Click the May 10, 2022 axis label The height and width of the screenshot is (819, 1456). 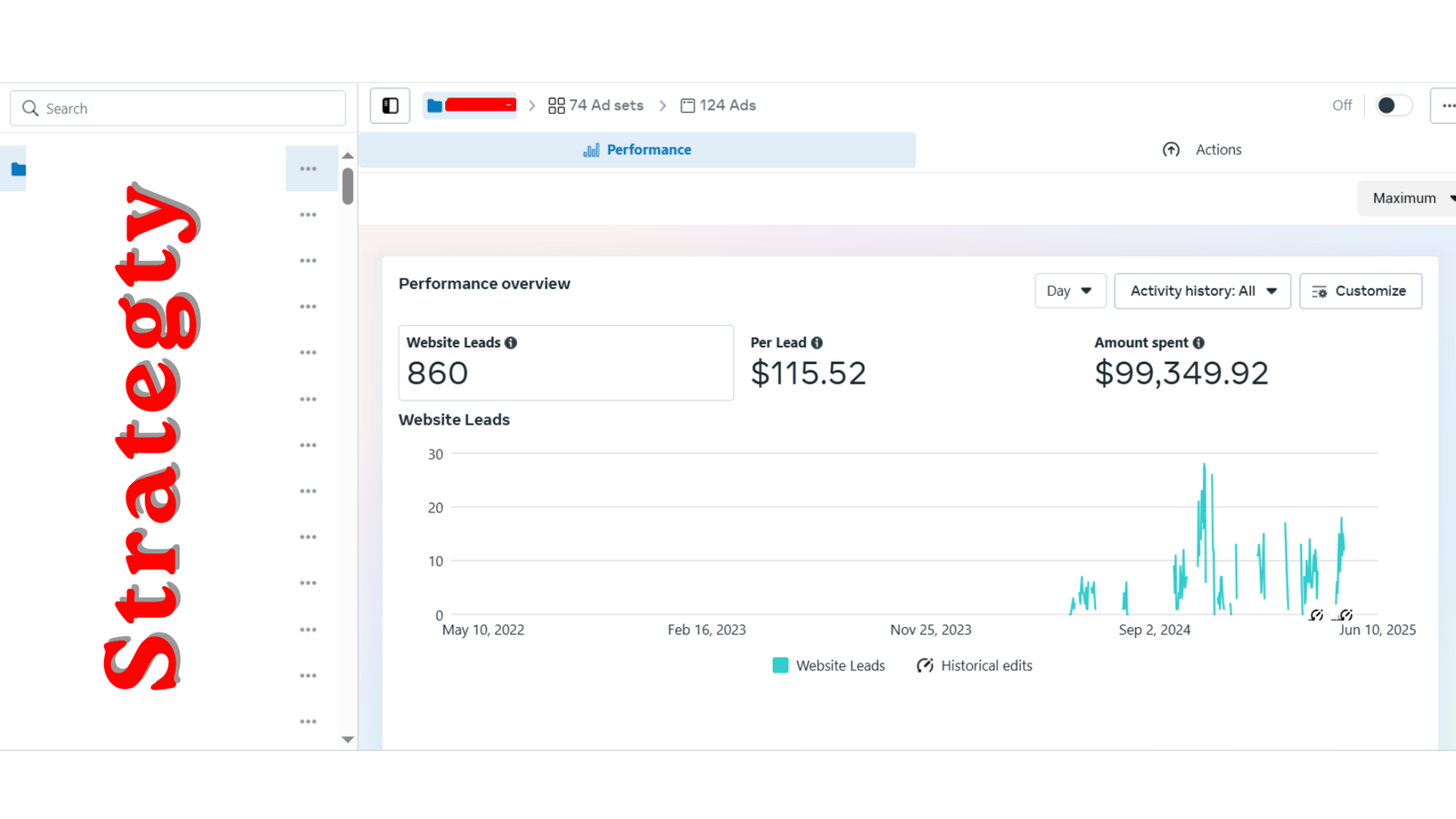[483, 630]
